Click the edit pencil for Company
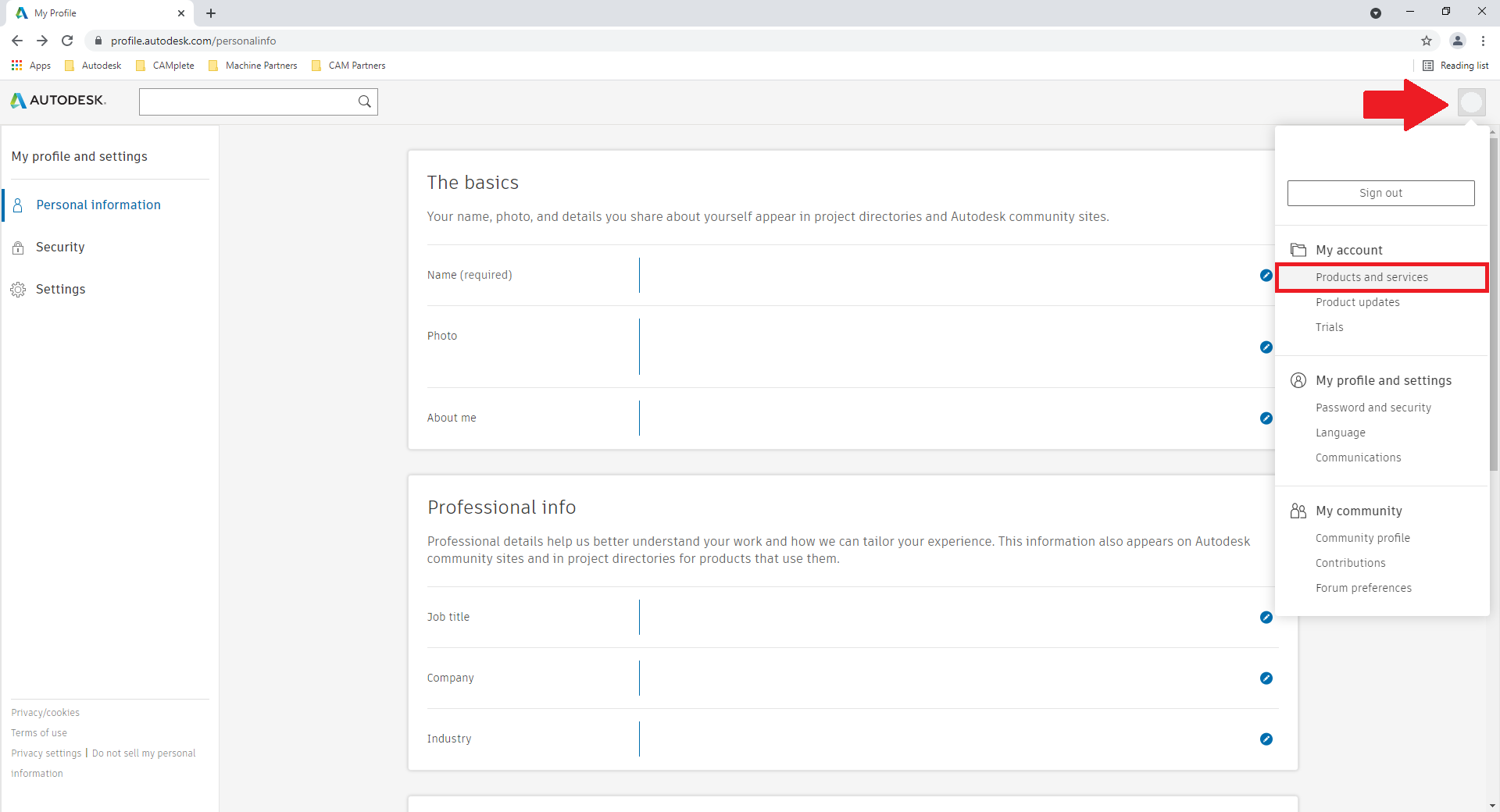1500x812 pixels. pos(1266,678)
